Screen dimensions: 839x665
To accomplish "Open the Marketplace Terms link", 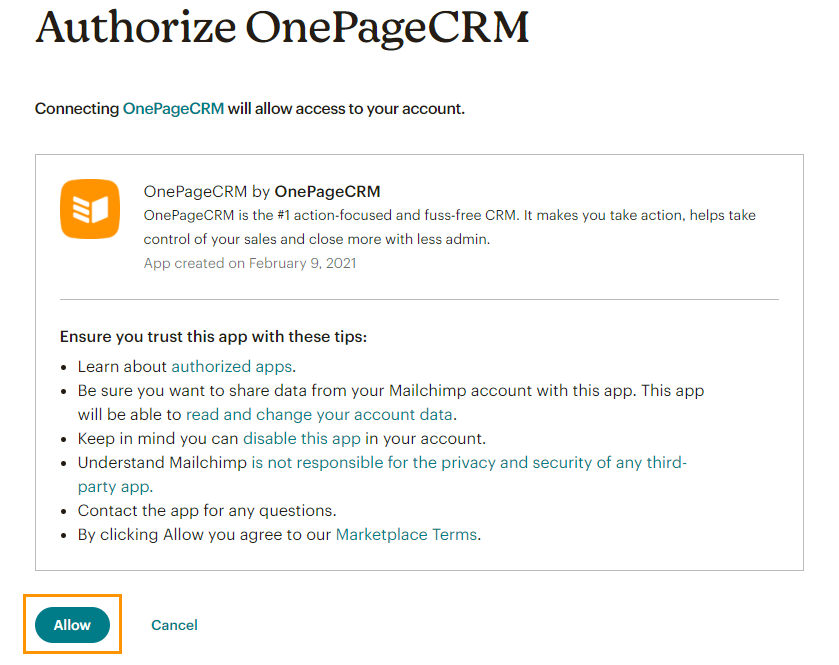I will click(x=405, y=534).
